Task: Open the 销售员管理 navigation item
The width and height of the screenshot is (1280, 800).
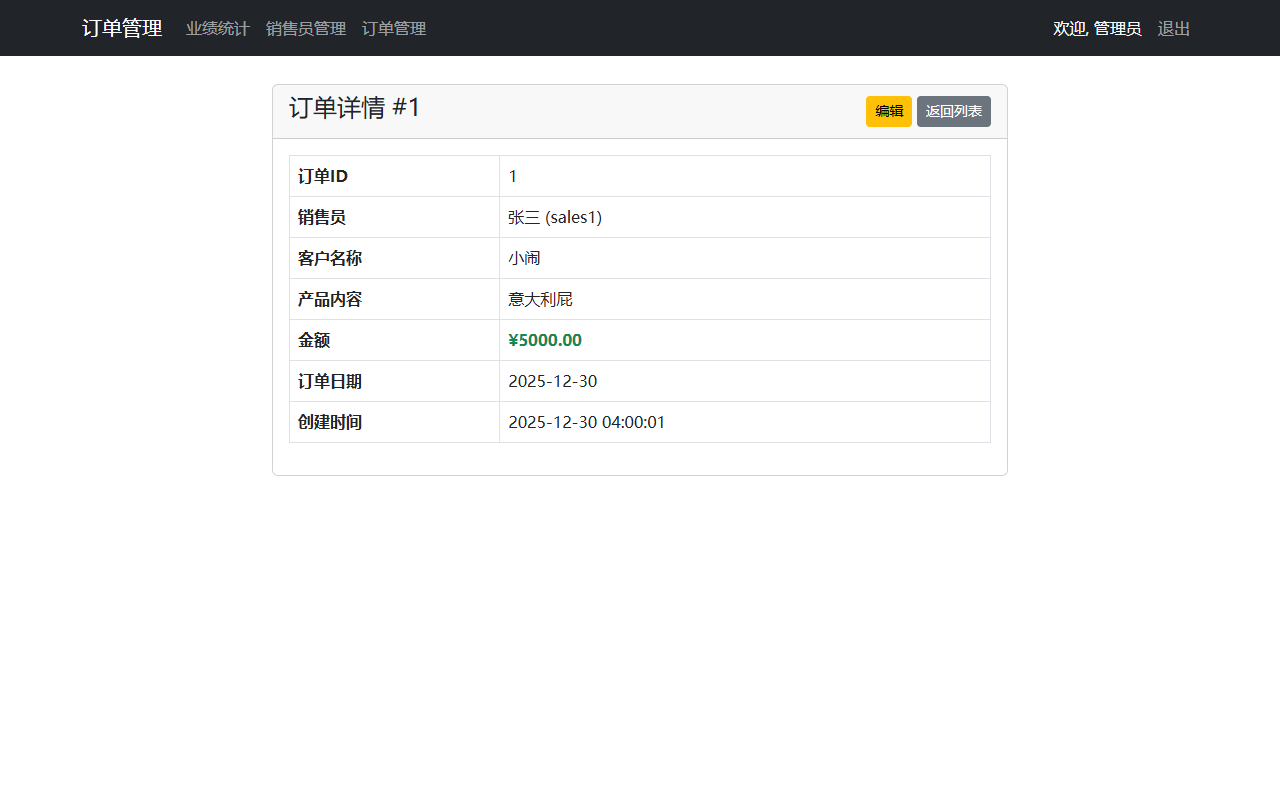Action: (306, 29)
